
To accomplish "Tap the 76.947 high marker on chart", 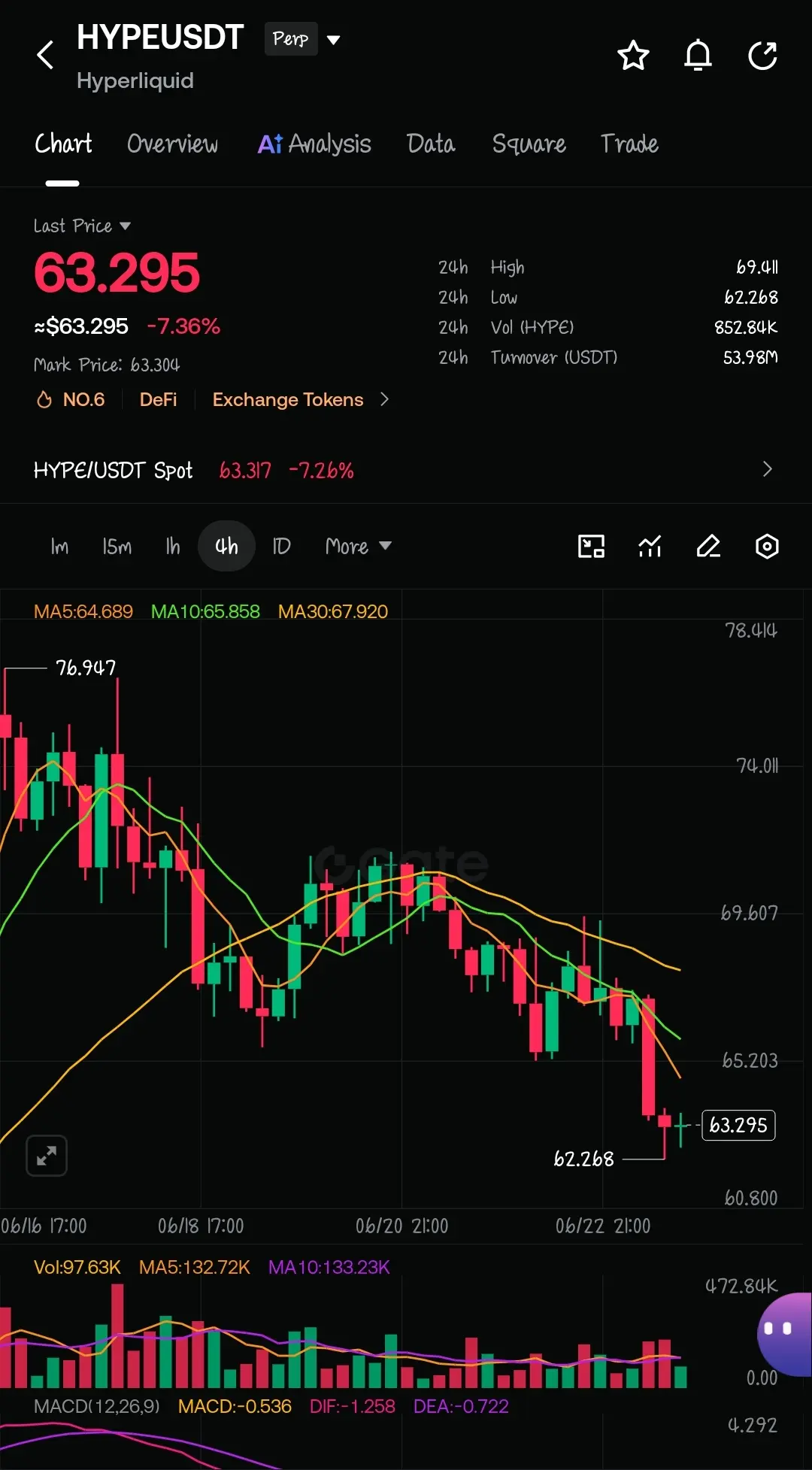I will point(86,668).
